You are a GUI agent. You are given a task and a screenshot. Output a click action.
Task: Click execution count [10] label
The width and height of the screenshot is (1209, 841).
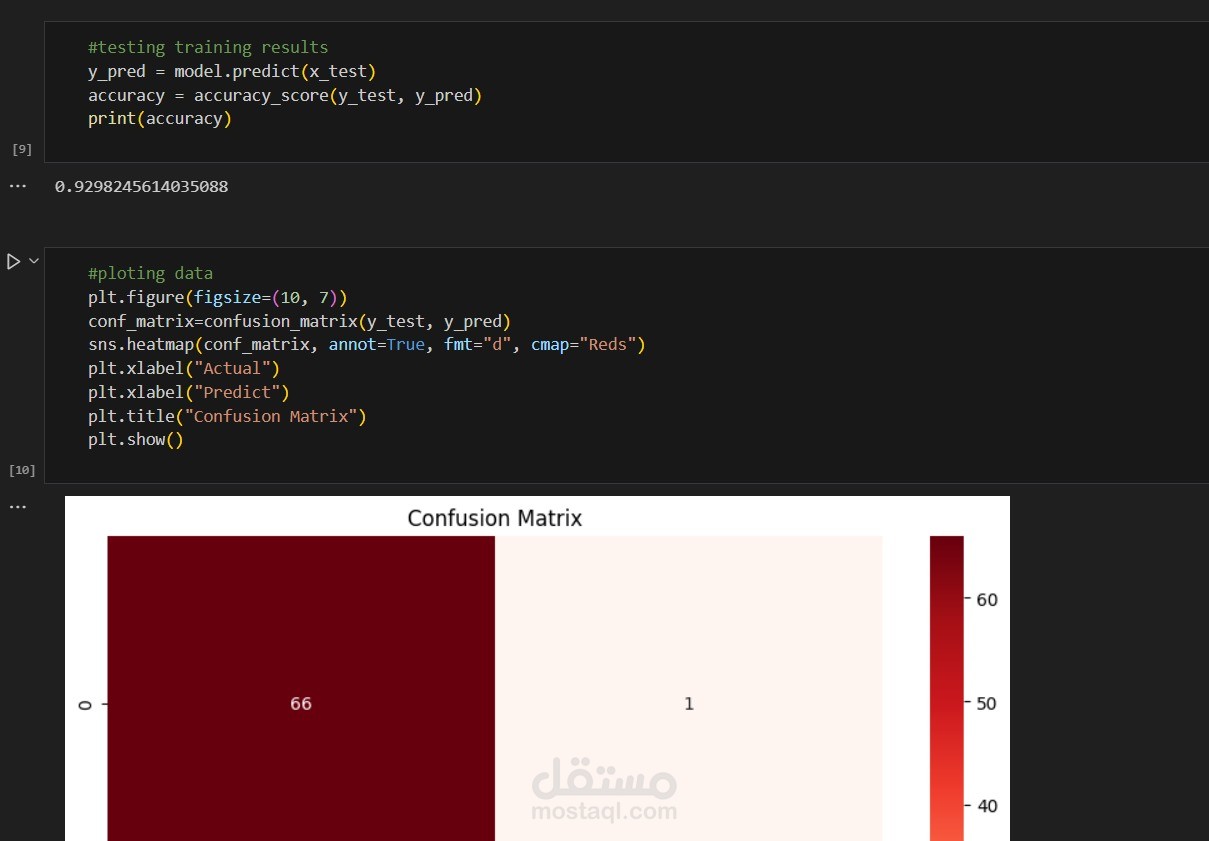coord(22,469)
